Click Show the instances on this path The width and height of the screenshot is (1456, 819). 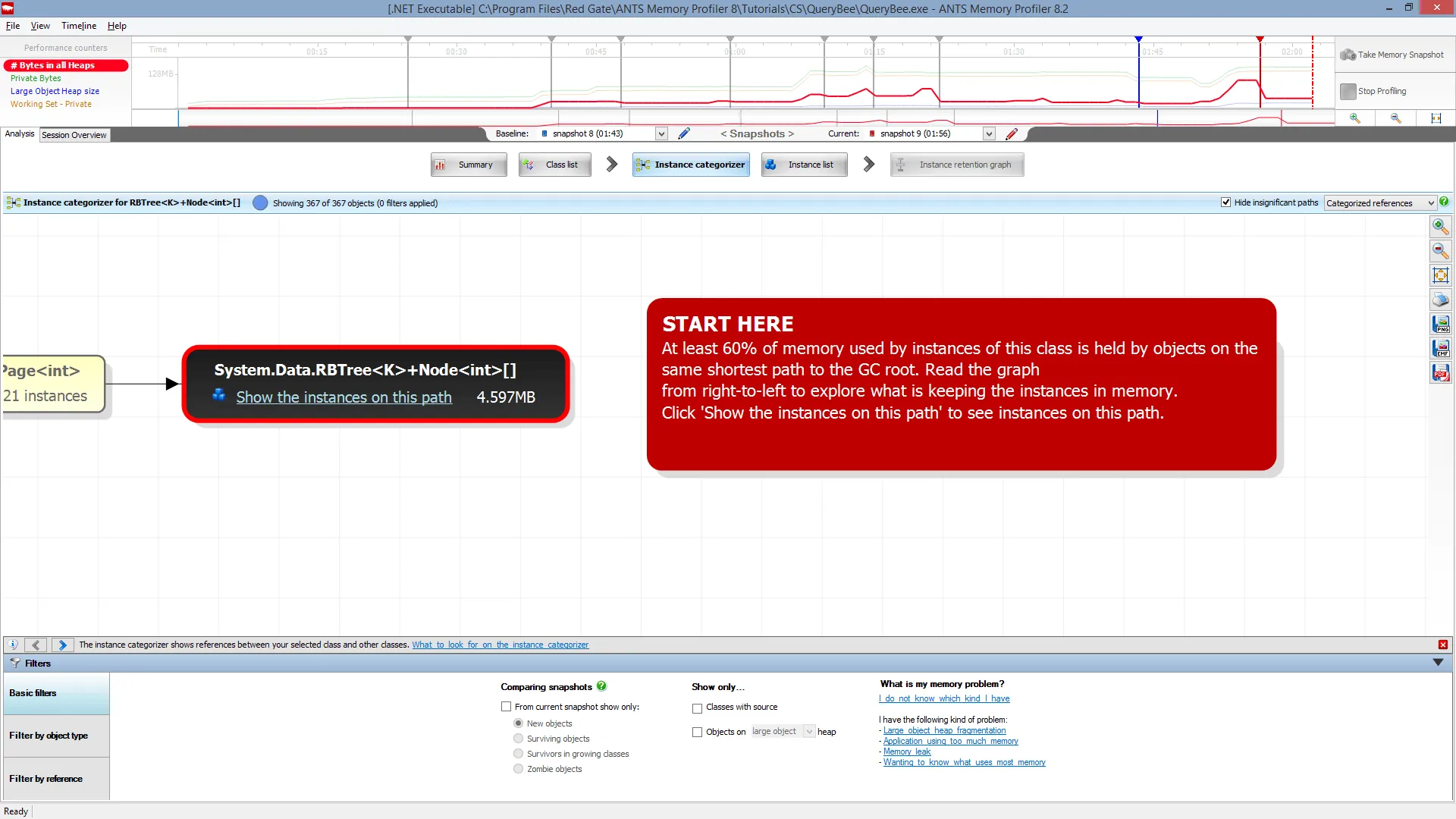click(x=344, y=397)
